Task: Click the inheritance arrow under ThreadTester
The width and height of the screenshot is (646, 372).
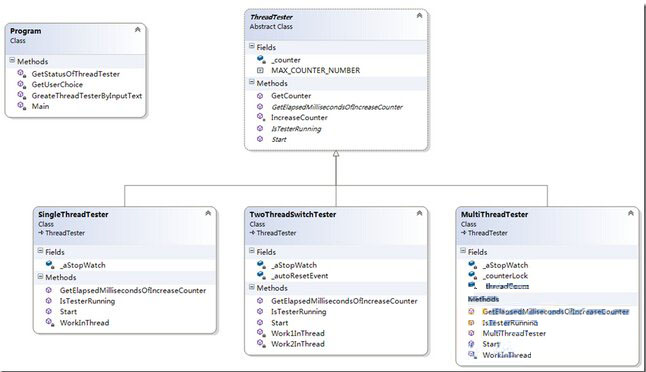Action: pyautogui.click(x=336, y=154)
